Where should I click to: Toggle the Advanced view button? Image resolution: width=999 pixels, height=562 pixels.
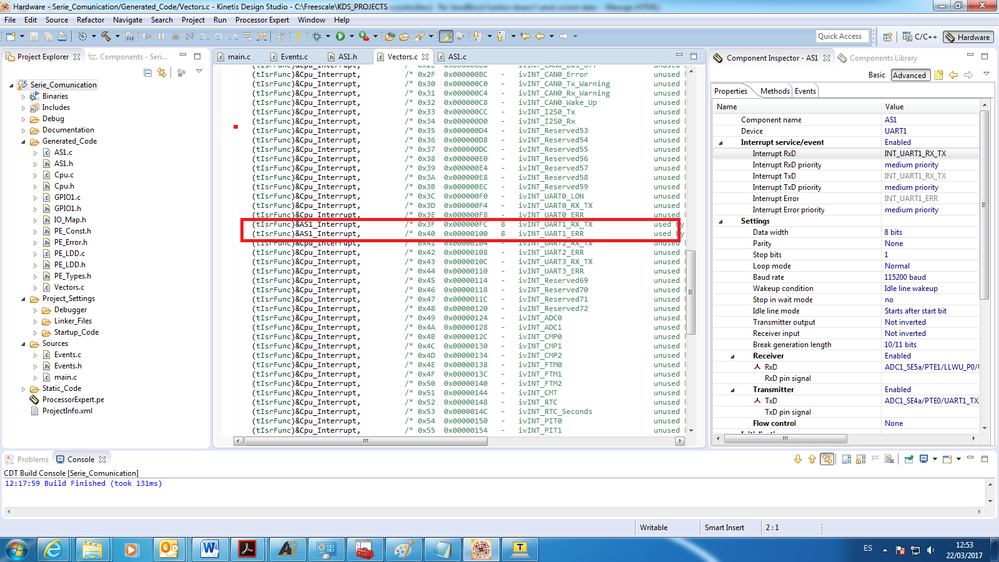click(909, 75)
